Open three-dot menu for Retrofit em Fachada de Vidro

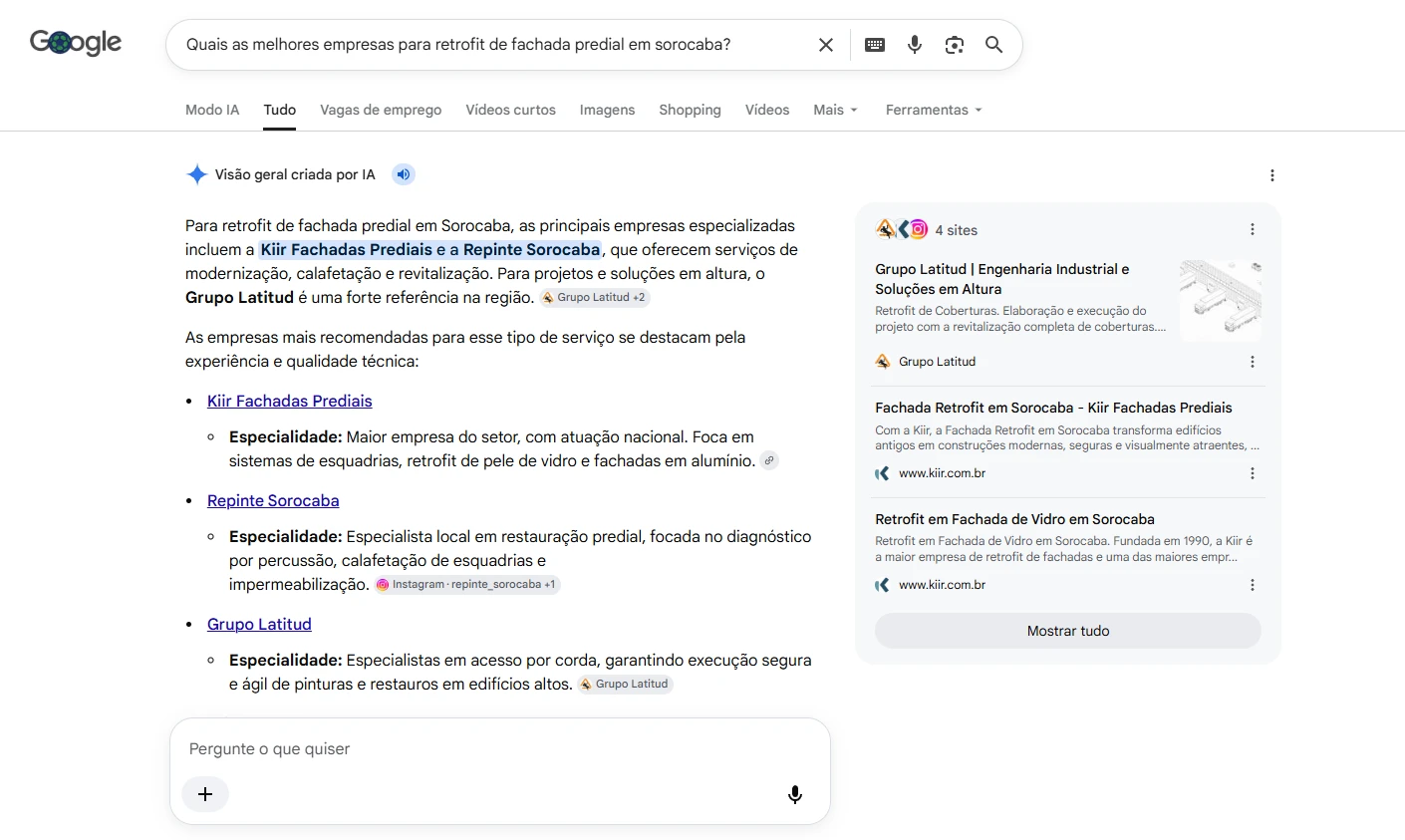1253,585
